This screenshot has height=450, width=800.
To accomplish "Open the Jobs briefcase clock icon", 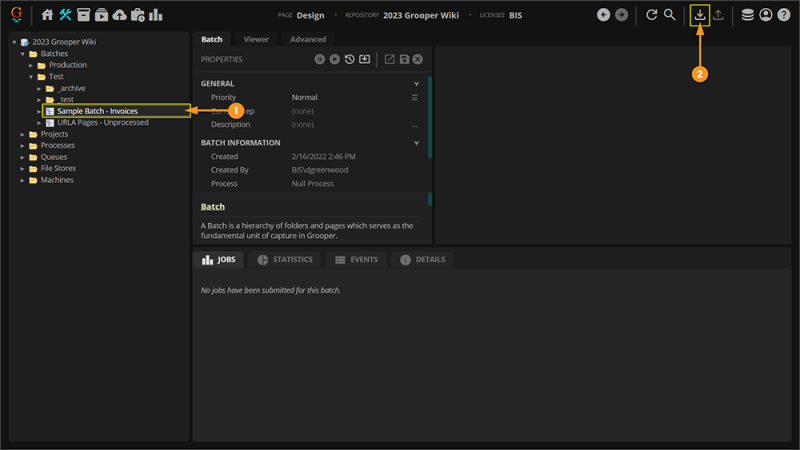I will coord(138,15).
